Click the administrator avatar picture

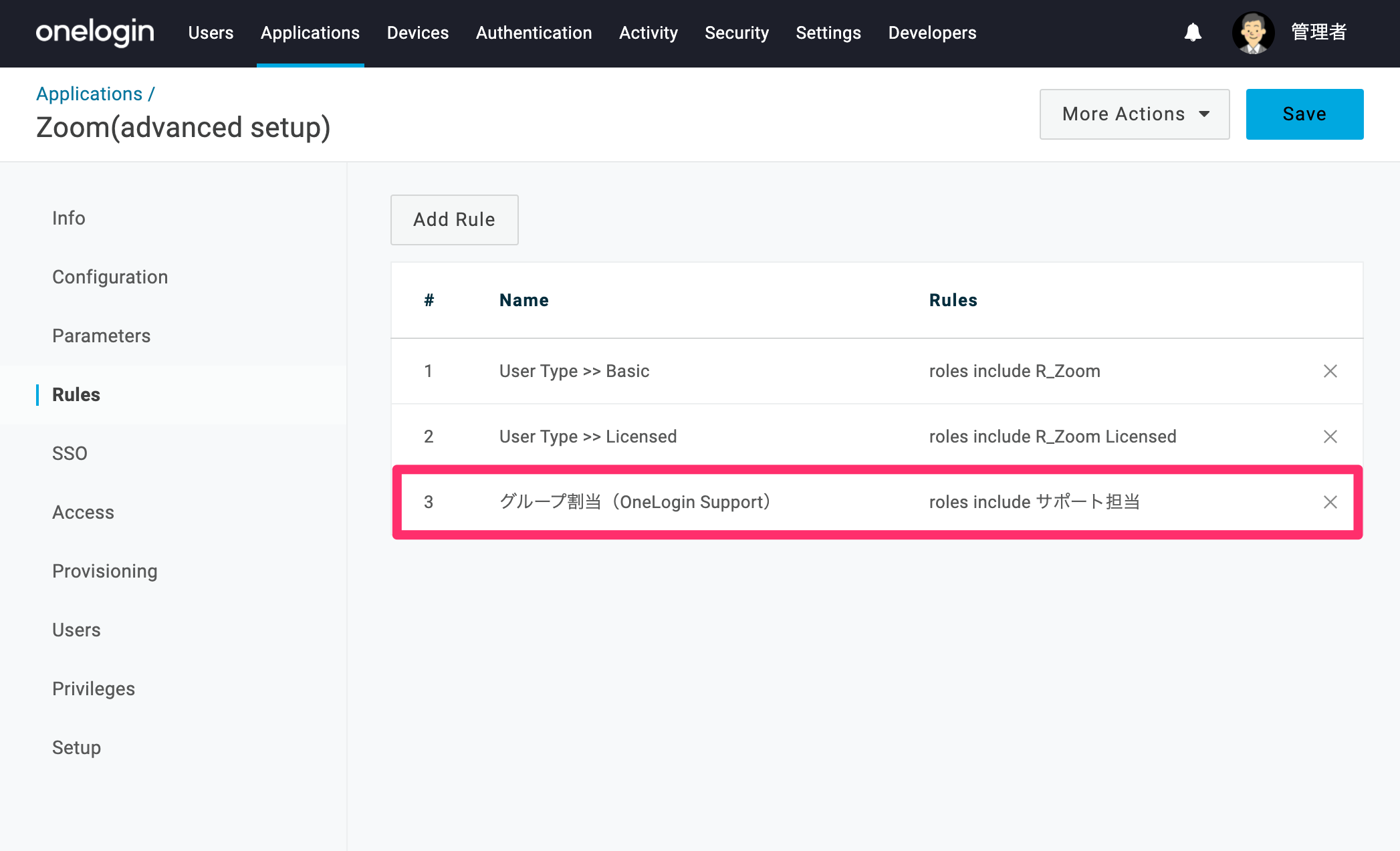tap(1253, 33)
